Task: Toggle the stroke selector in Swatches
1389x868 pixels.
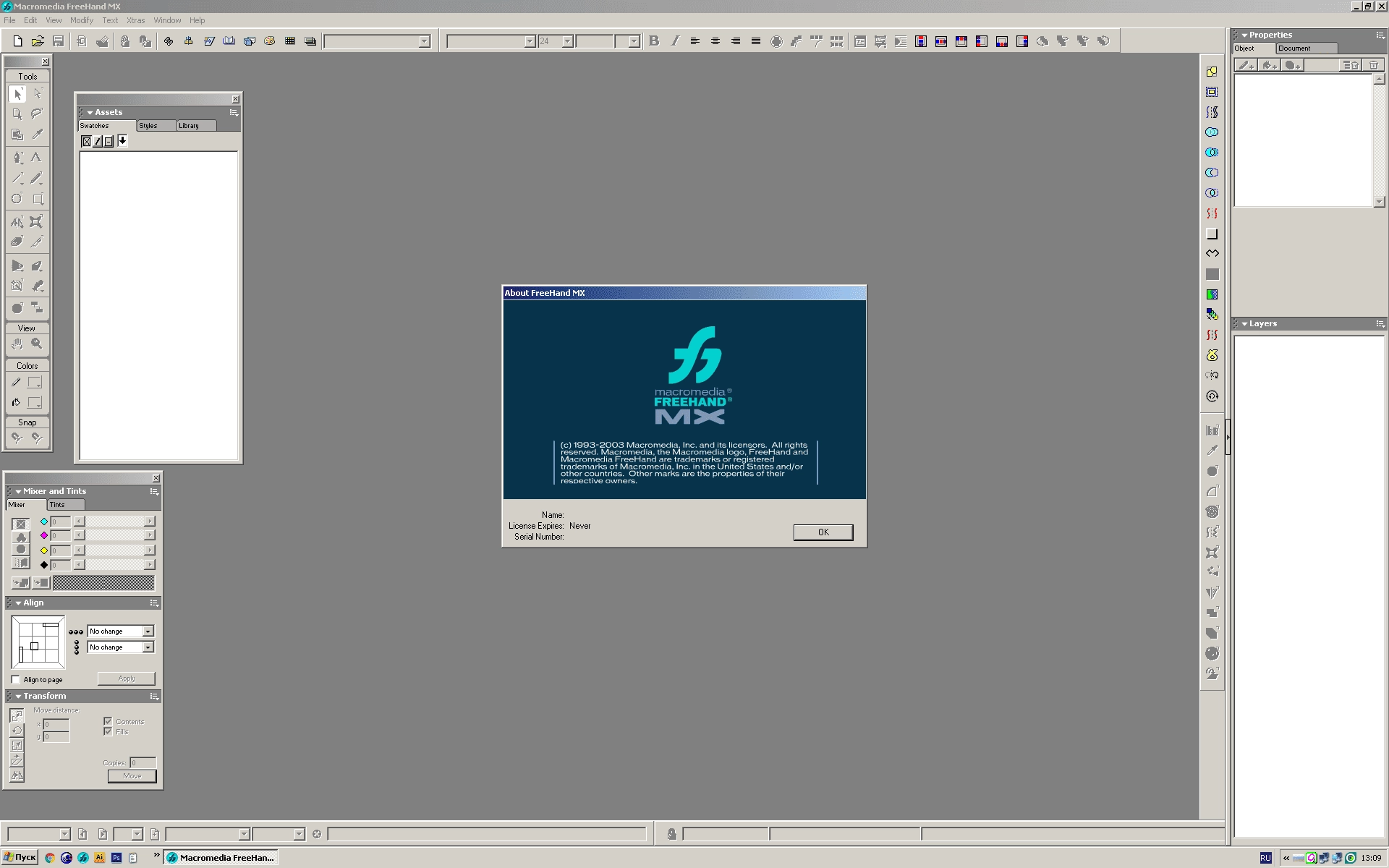Action: tap(98, 141)
